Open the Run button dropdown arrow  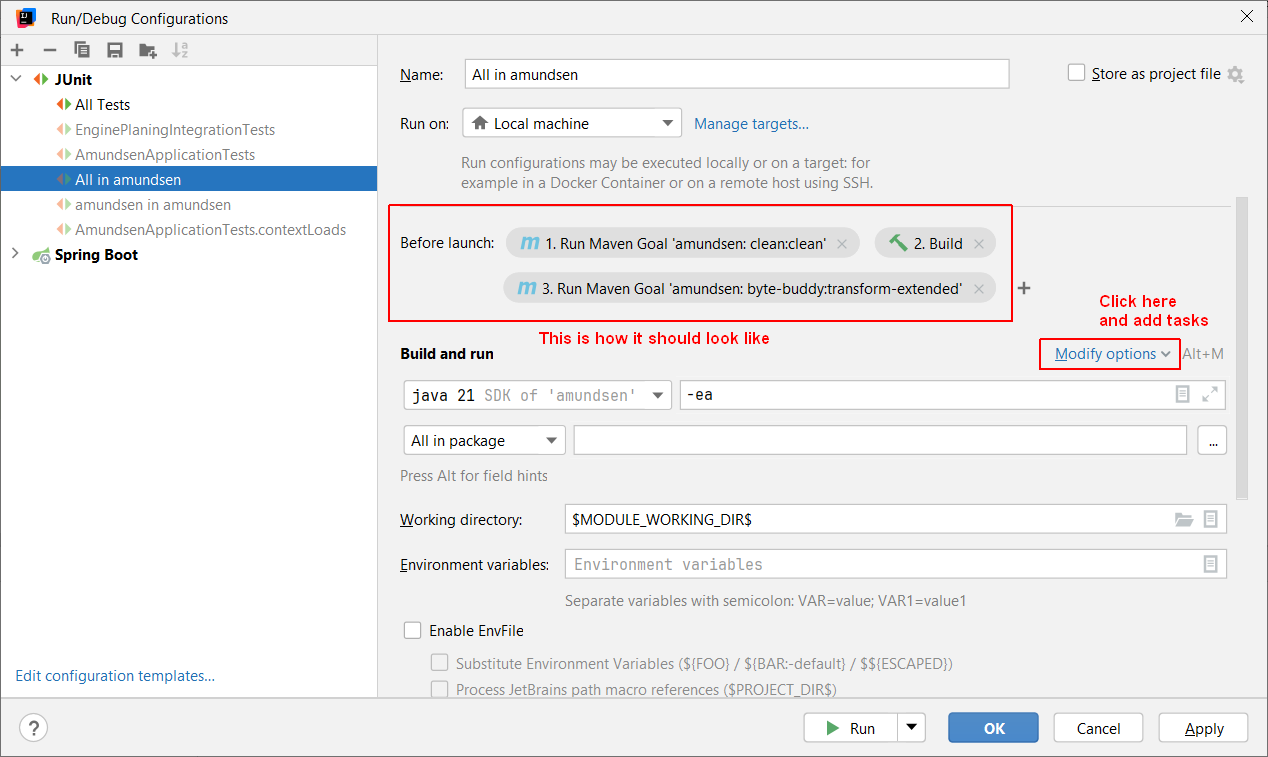[x=912, y=728]
